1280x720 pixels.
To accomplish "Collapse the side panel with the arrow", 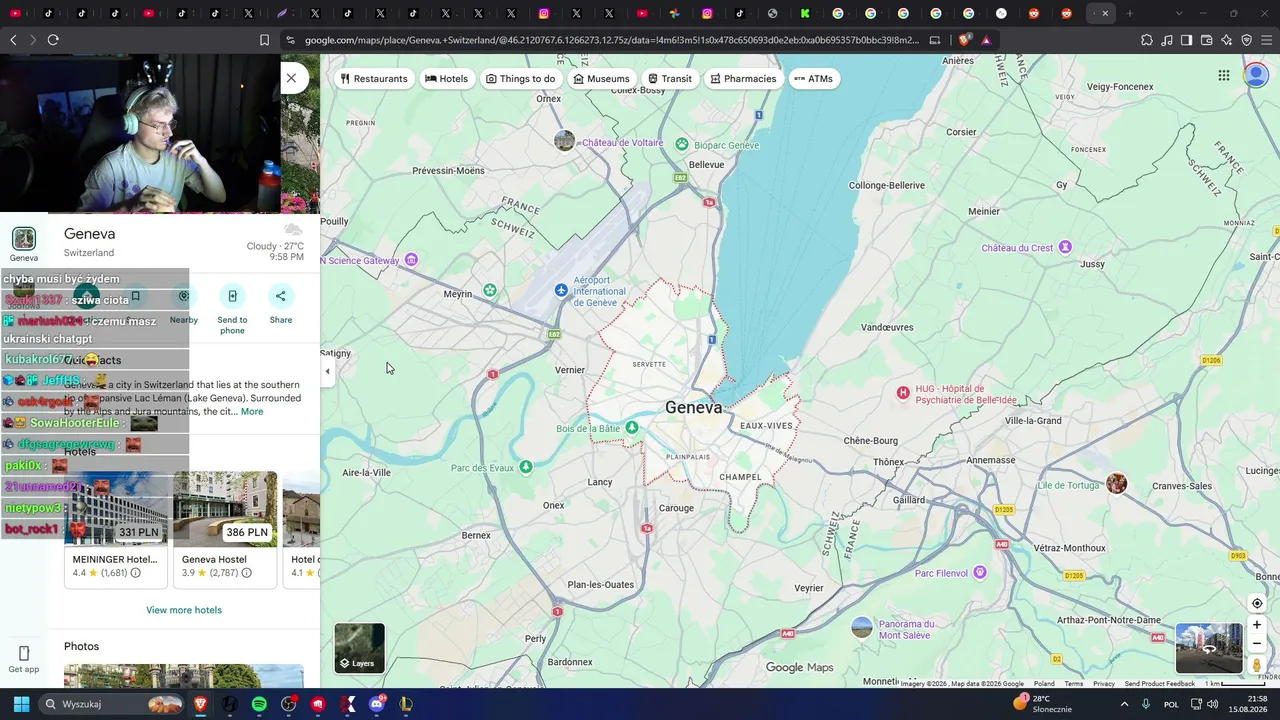I will pyautogui.click(x=327, y=371).
